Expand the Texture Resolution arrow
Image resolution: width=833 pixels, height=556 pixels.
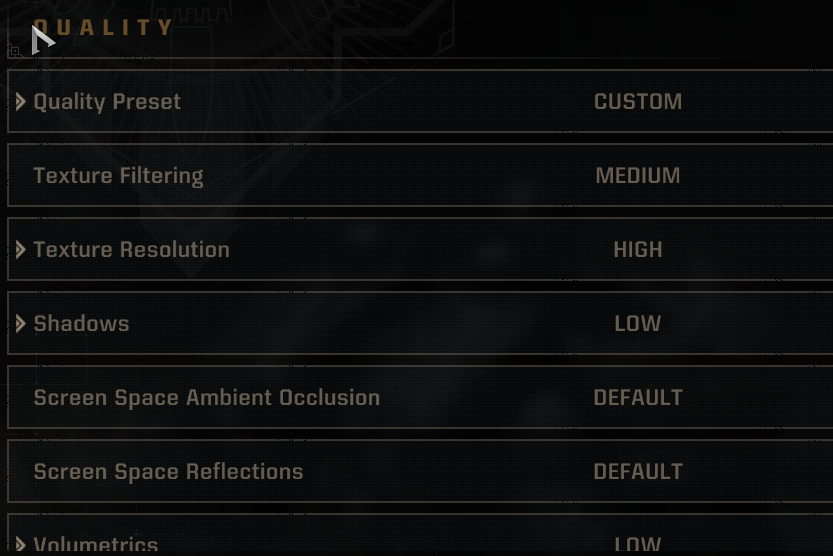[21, 250]
